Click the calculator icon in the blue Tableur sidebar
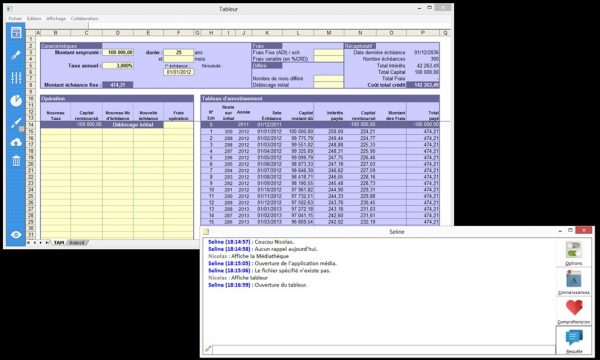The height and width of the screenshot is (360, 600). point(16,33)
